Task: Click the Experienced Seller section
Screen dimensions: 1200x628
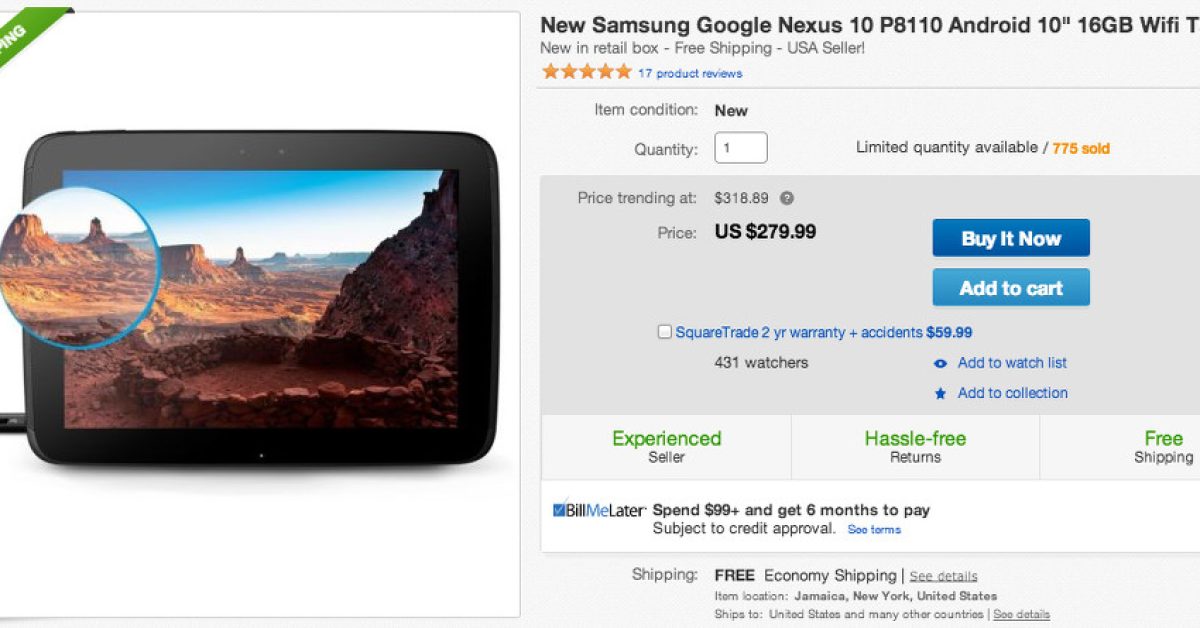Action: 666,447
